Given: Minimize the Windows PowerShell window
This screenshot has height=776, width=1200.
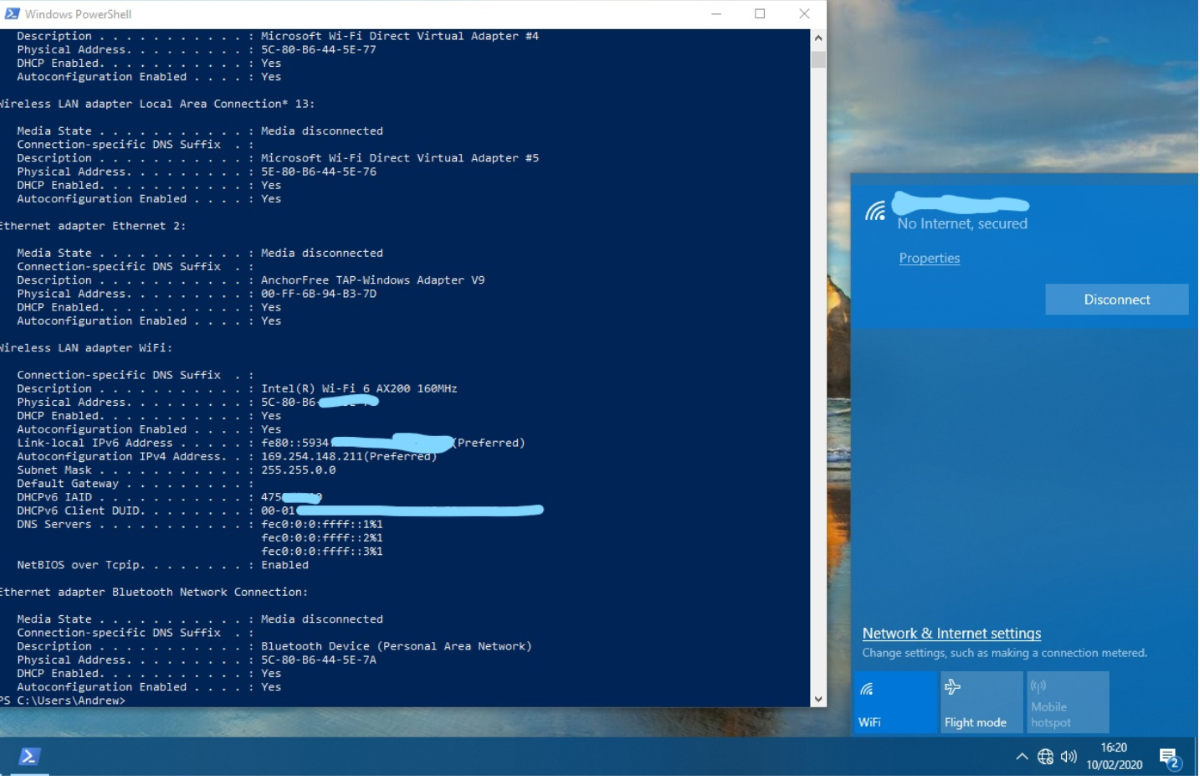Looking at the screenshot, I should (x=716, y=14).
